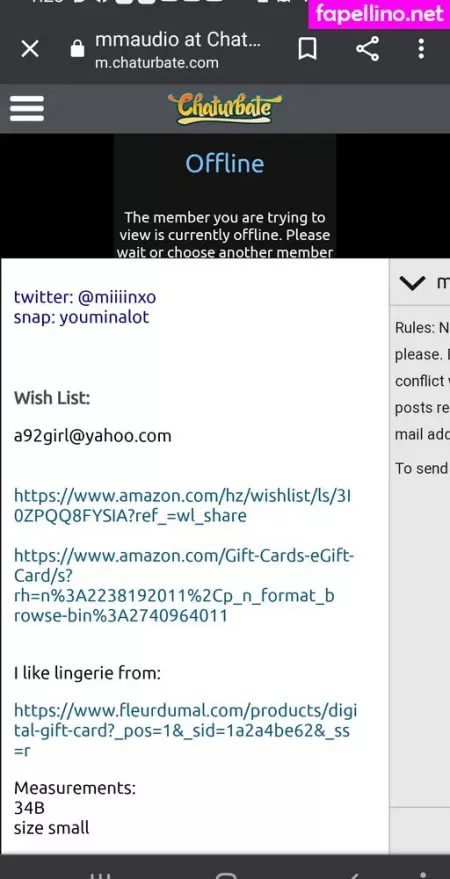
Task: Open the twitter @miiiinxo link
Action: 85,297
